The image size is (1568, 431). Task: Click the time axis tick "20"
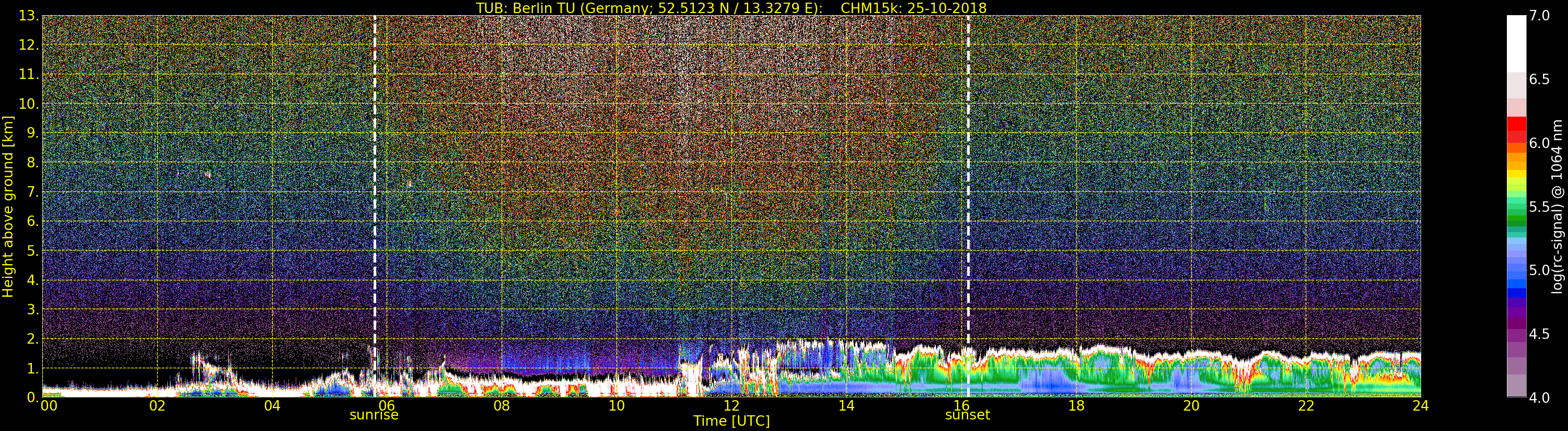pos(1191,406)
